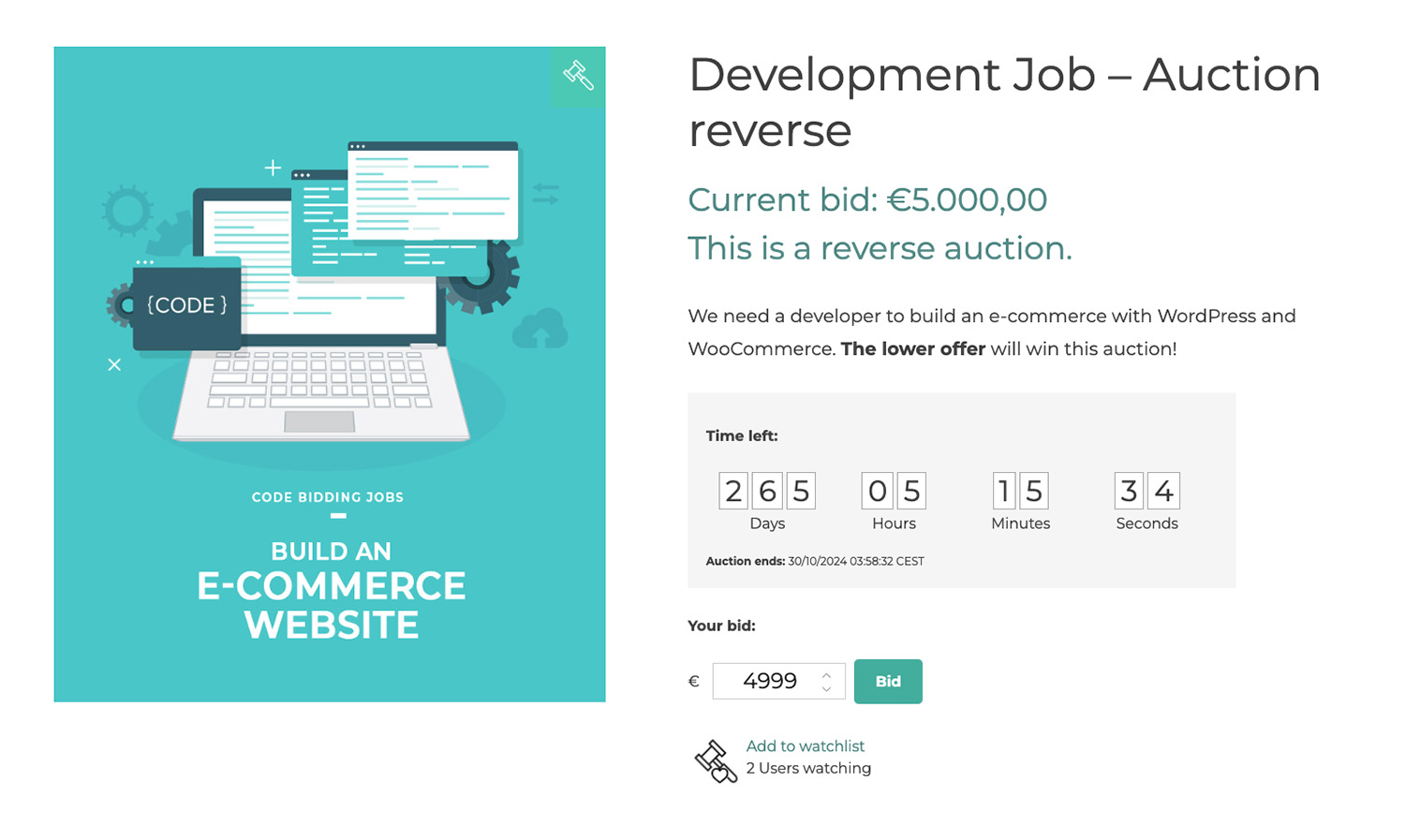Click the {CODE} badge in illustration
The height and width of the screenshot is (840, 1405).
pyautogui.click(x=186, y=305)
